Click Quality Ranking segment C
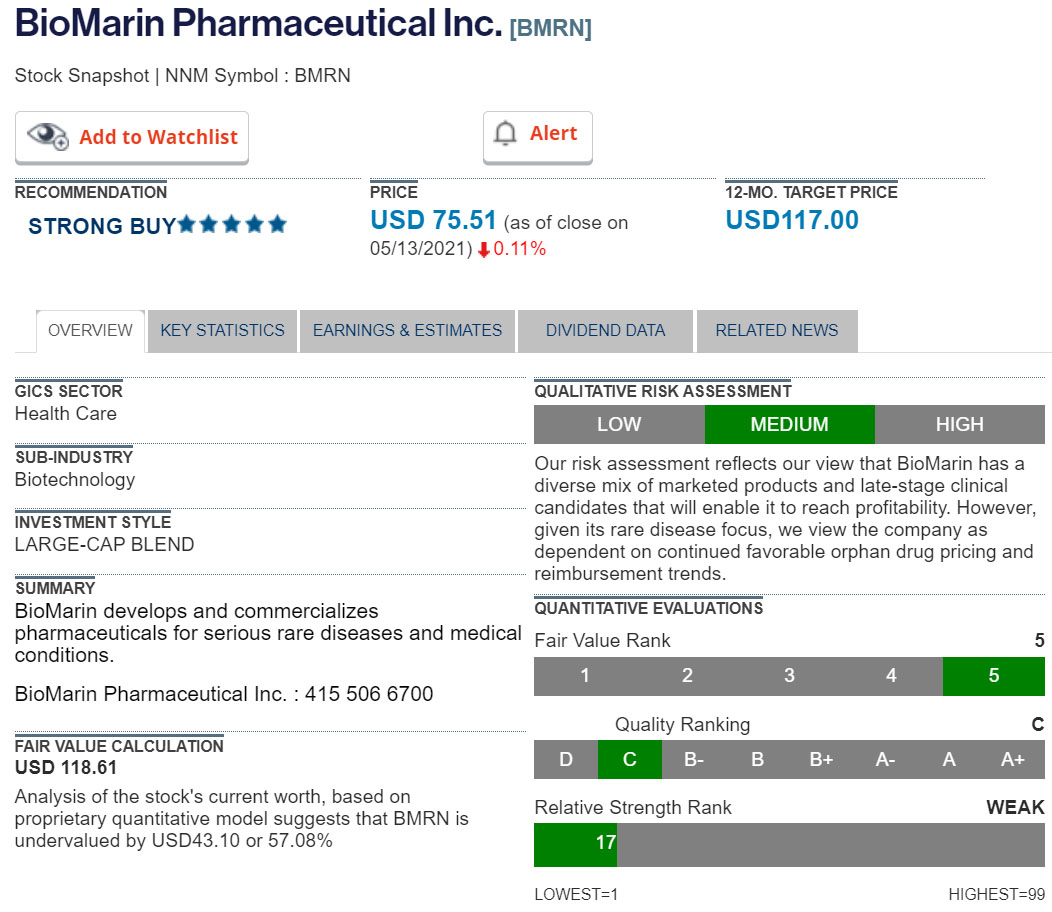1052x912 pixels. click(629, 759)
